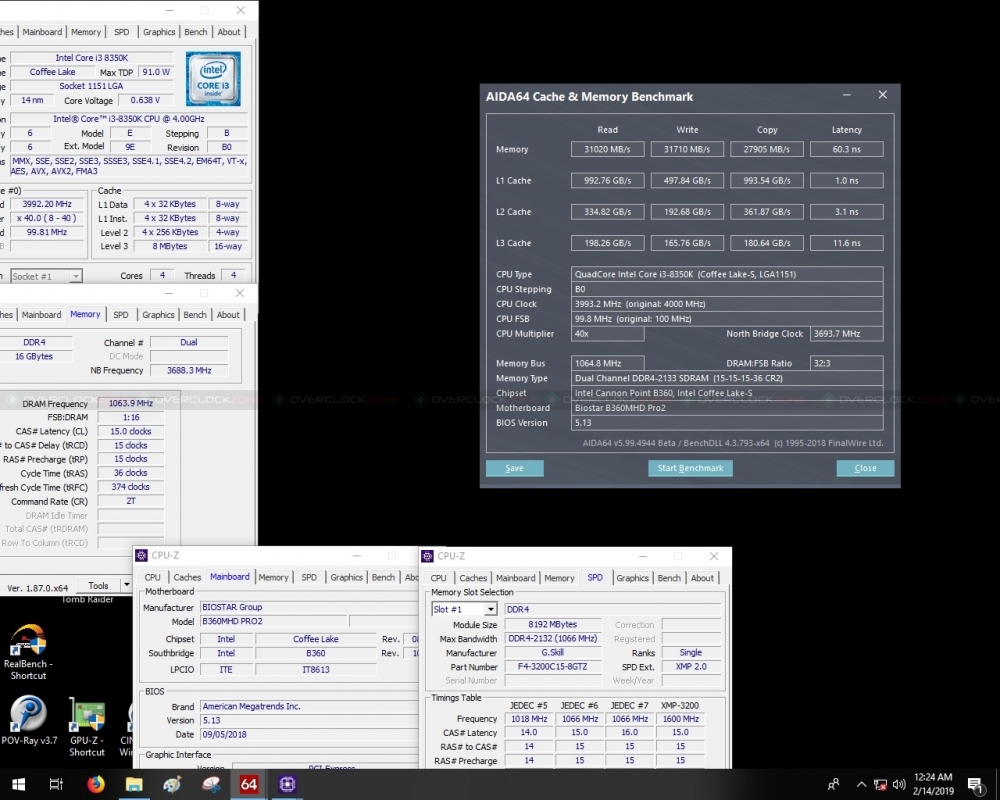Click the Memory Read value 31020 MB/s
The height and width of the screenshot is (800, 1000).
(x=608, y=149)
